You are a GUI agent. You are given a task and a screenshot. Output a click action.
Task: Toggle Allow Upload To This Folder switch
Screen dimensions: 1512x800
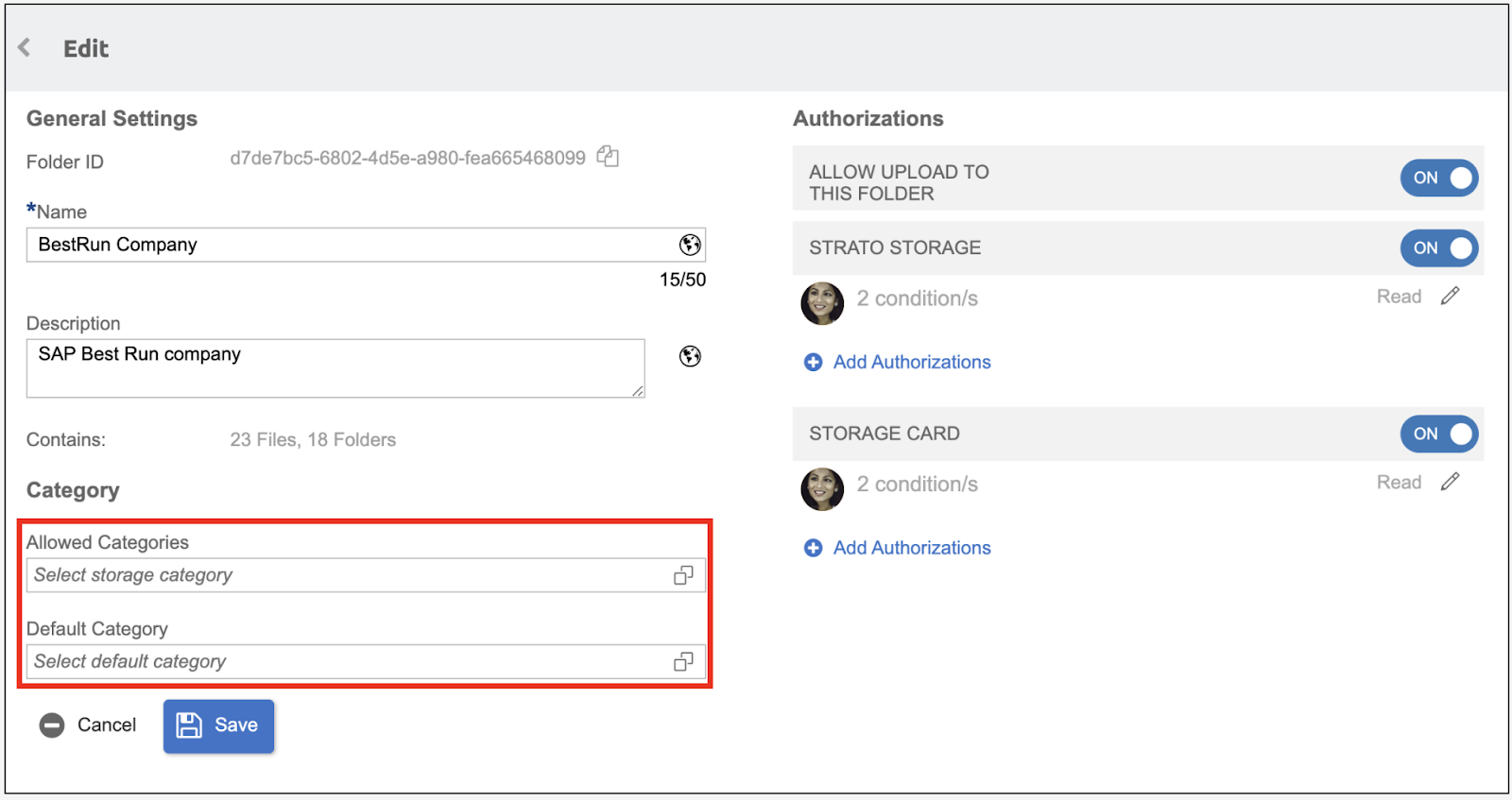(1438, 178)
